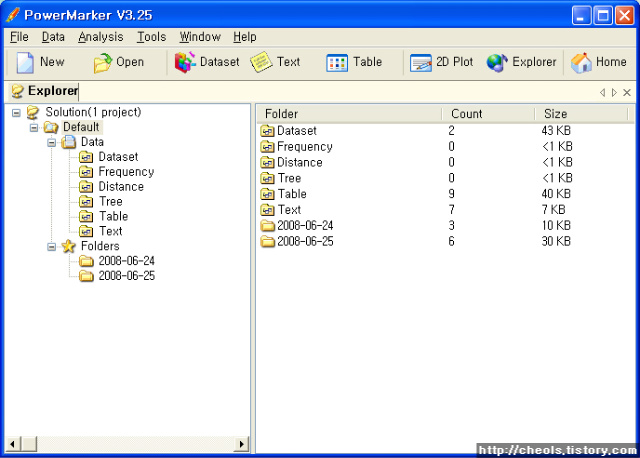Sort list by Folder column header
640x458 pixels.
click(349, 114)
